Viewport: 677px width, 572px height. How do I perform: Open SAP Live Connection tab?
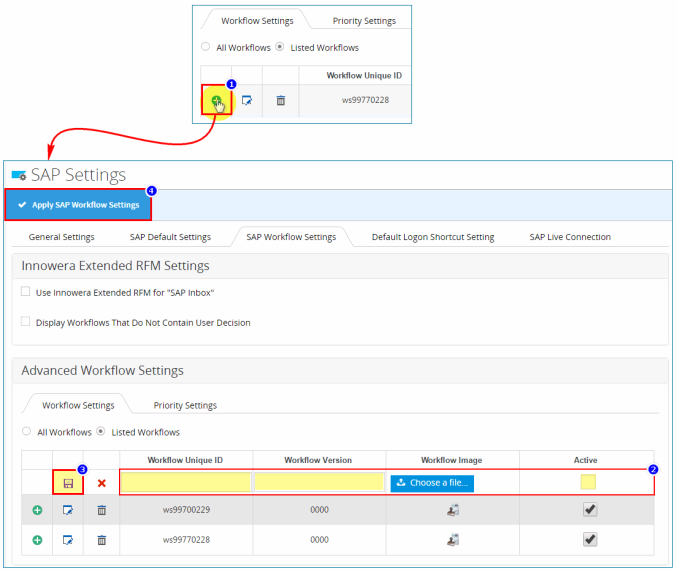(x=570, y=237)
